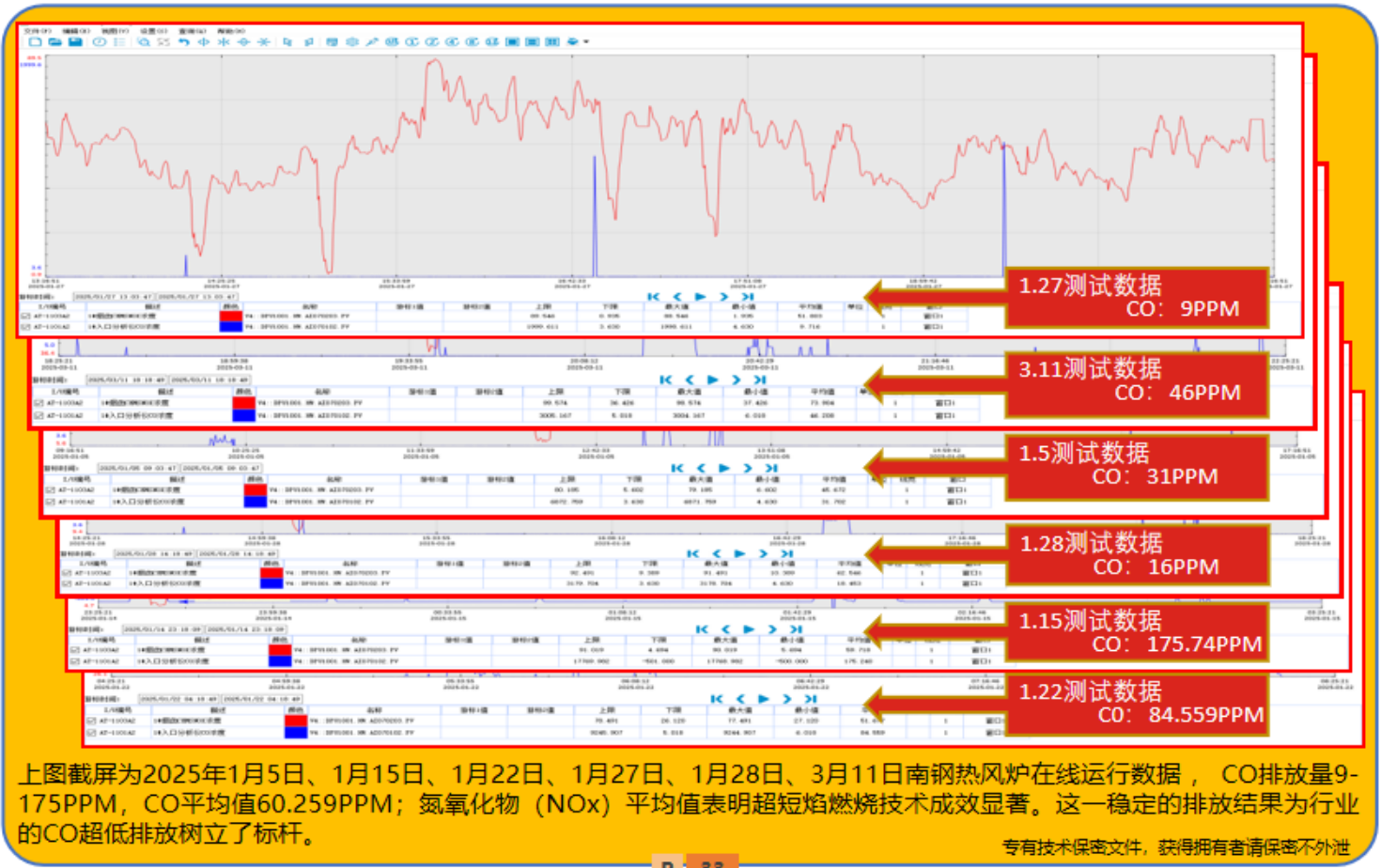
Task: Toggle second row checkbox in the 1.27 window
Action: (x=25, y=327)
